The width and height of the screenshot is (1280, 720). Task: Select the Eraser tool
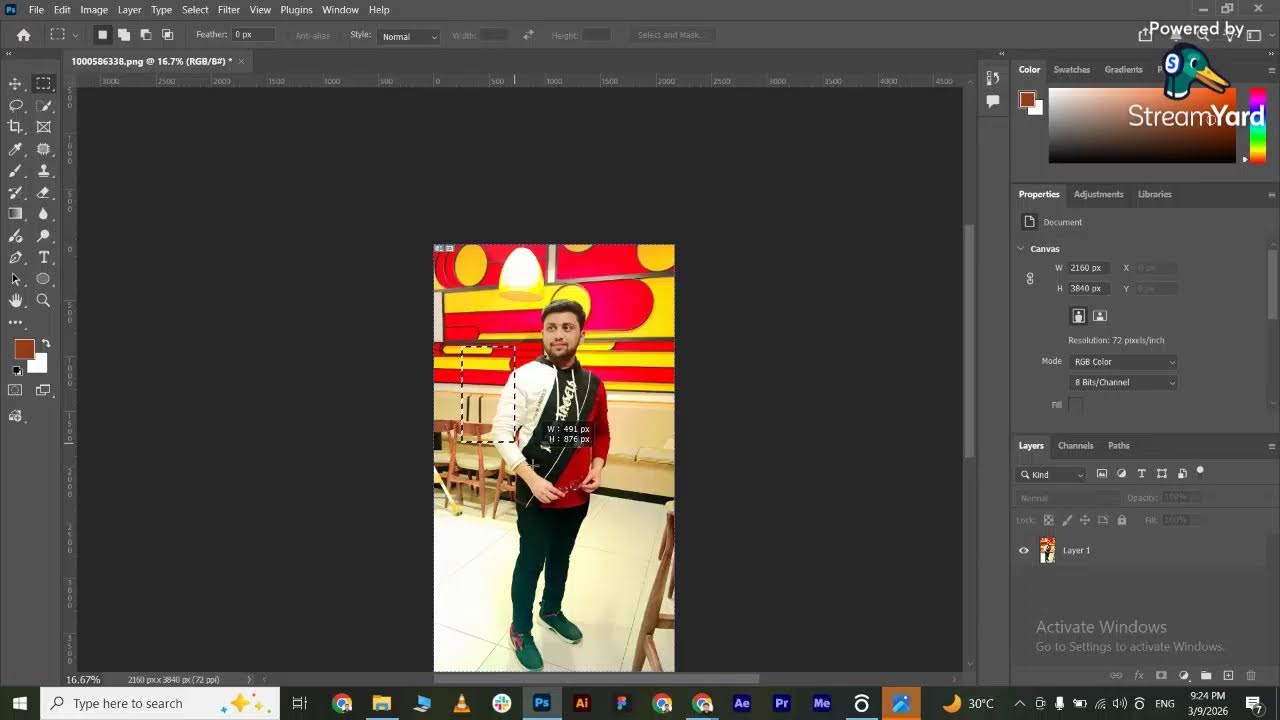43,192
